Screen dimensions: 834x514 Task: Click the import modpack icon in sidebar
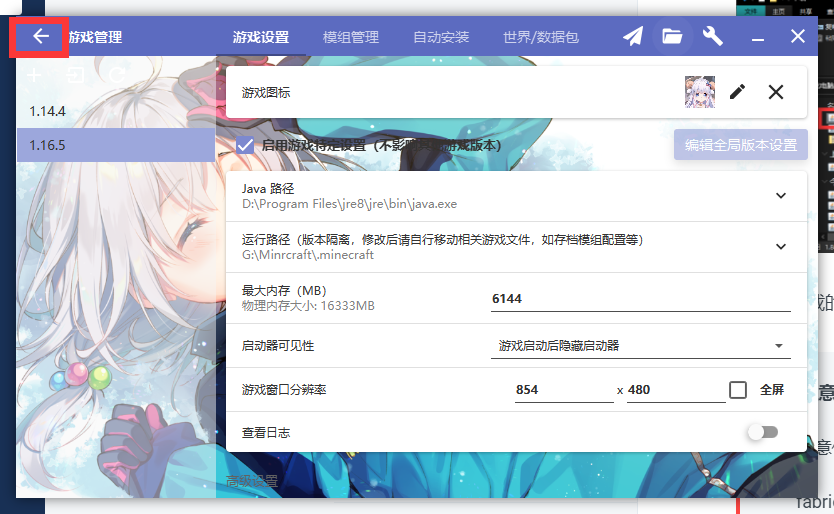76,75
